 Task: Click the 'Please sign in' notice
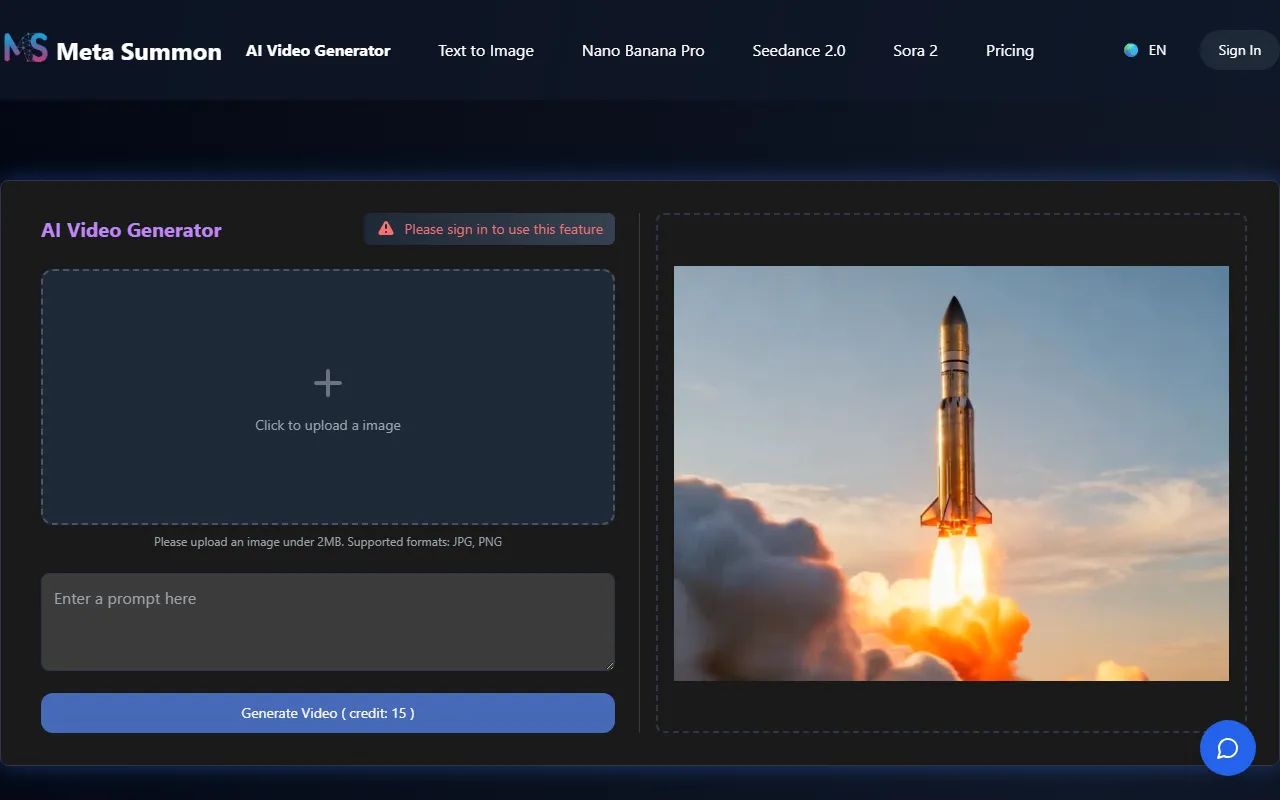[503, 229]
